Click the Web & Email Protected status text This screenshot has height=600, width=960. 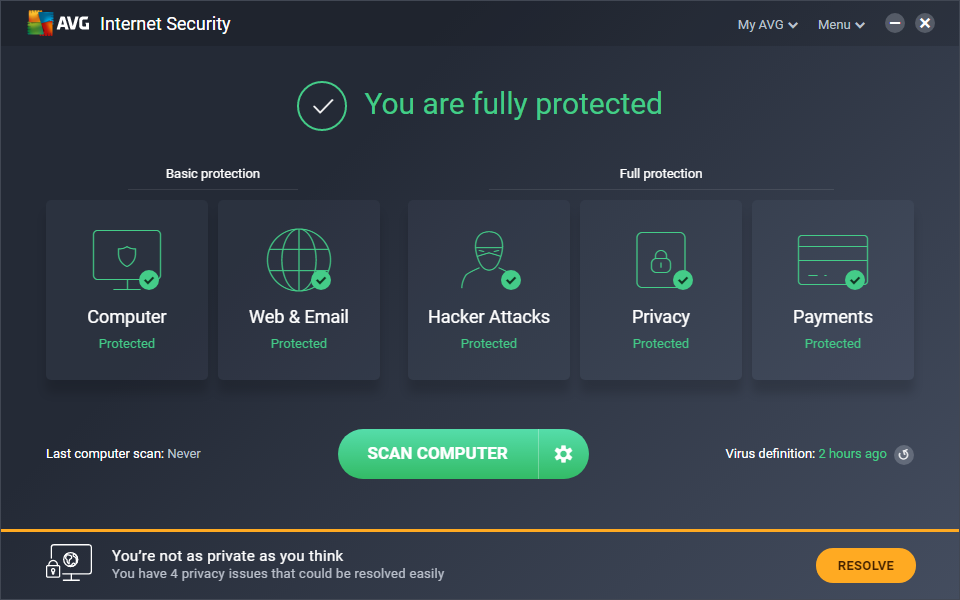pos(298,343)
